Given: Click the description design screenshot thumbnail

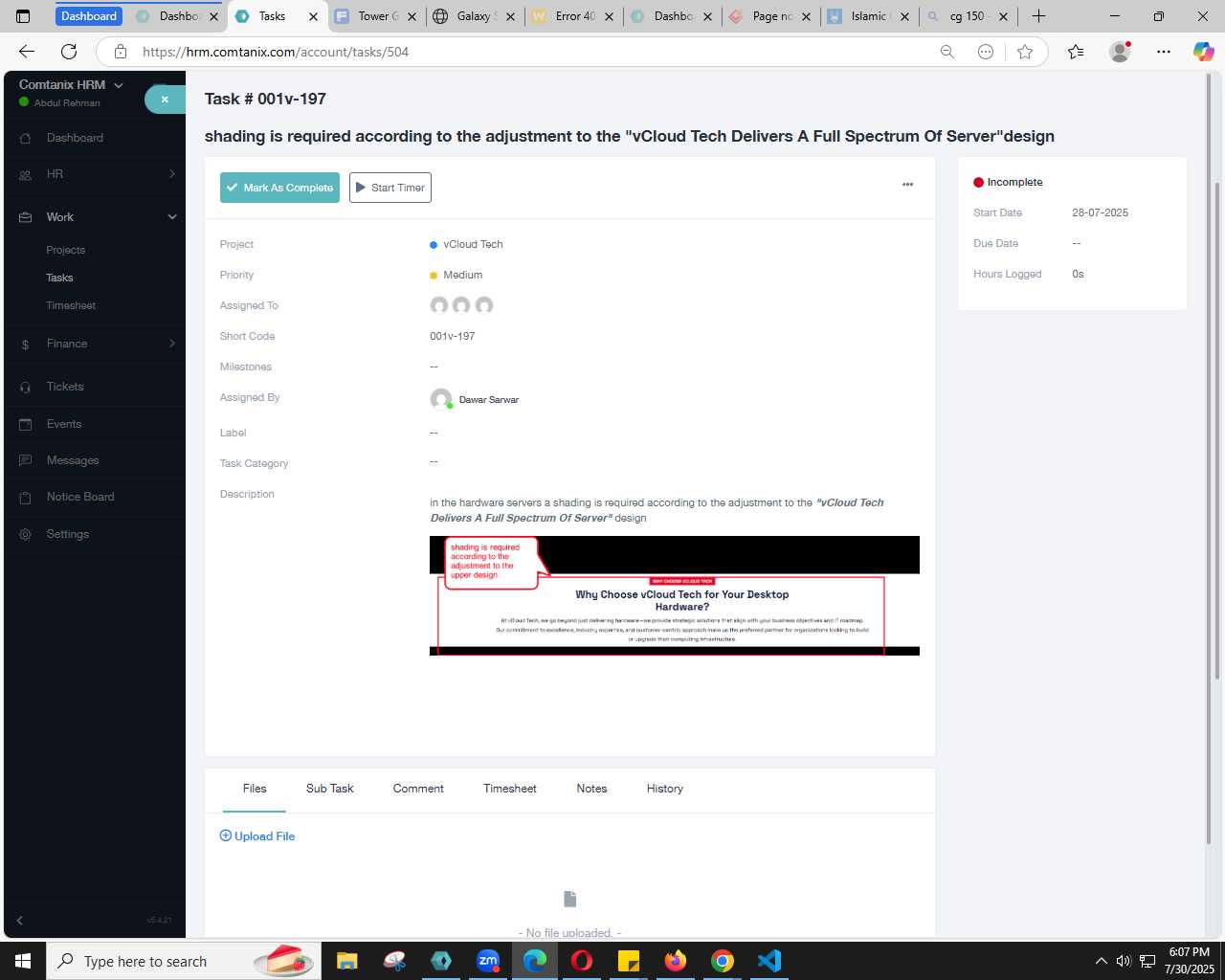Looking at the screenshot, I should point(675,595).
